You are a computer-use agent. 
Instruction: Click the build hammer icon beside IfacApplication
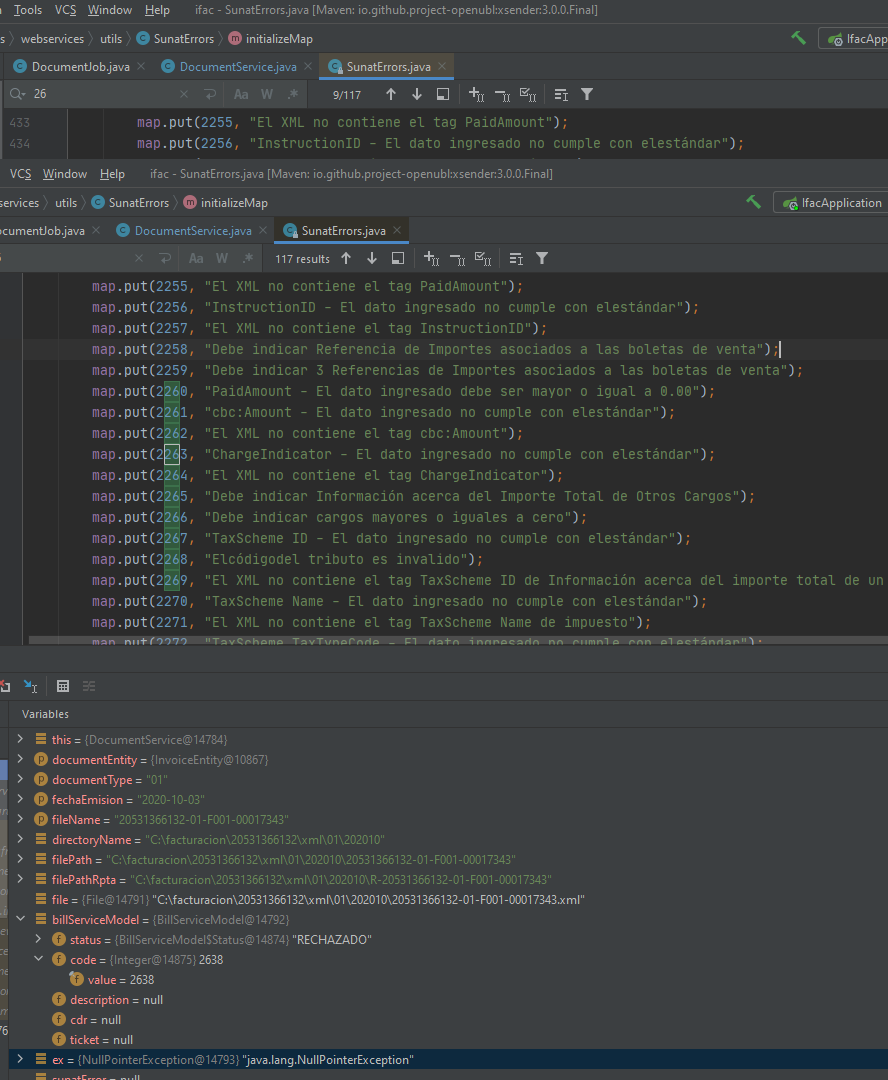pyautogui.click(x=754, y=202)
